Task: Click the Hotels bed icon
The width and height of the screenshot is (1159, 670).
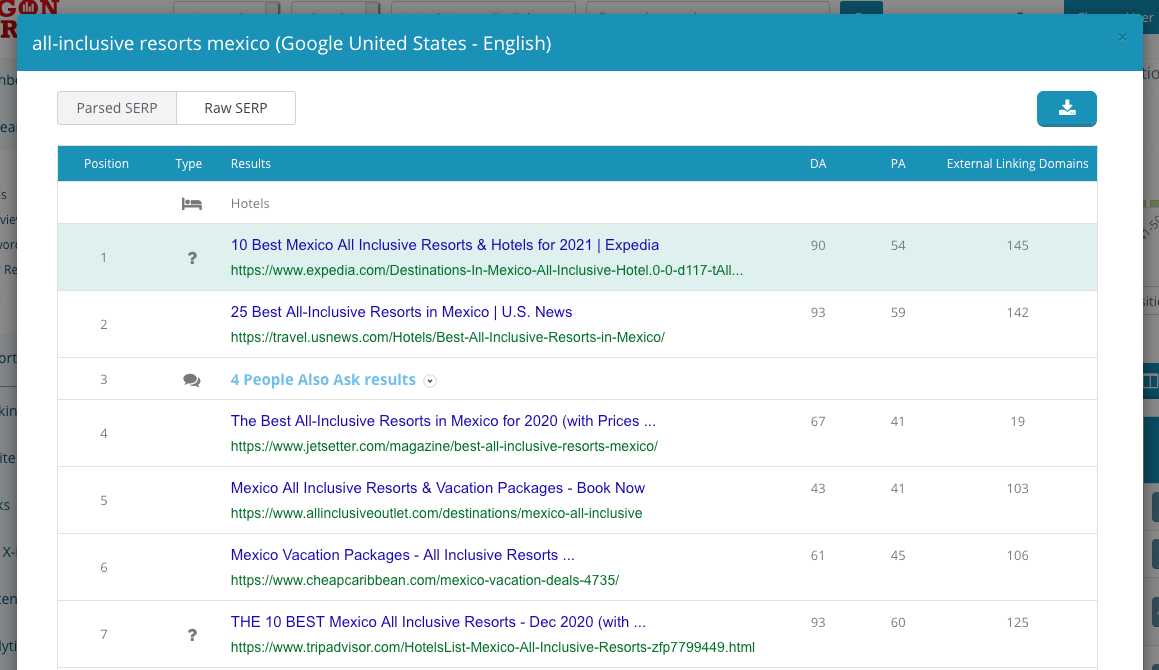Action: (x=191, y=203)
